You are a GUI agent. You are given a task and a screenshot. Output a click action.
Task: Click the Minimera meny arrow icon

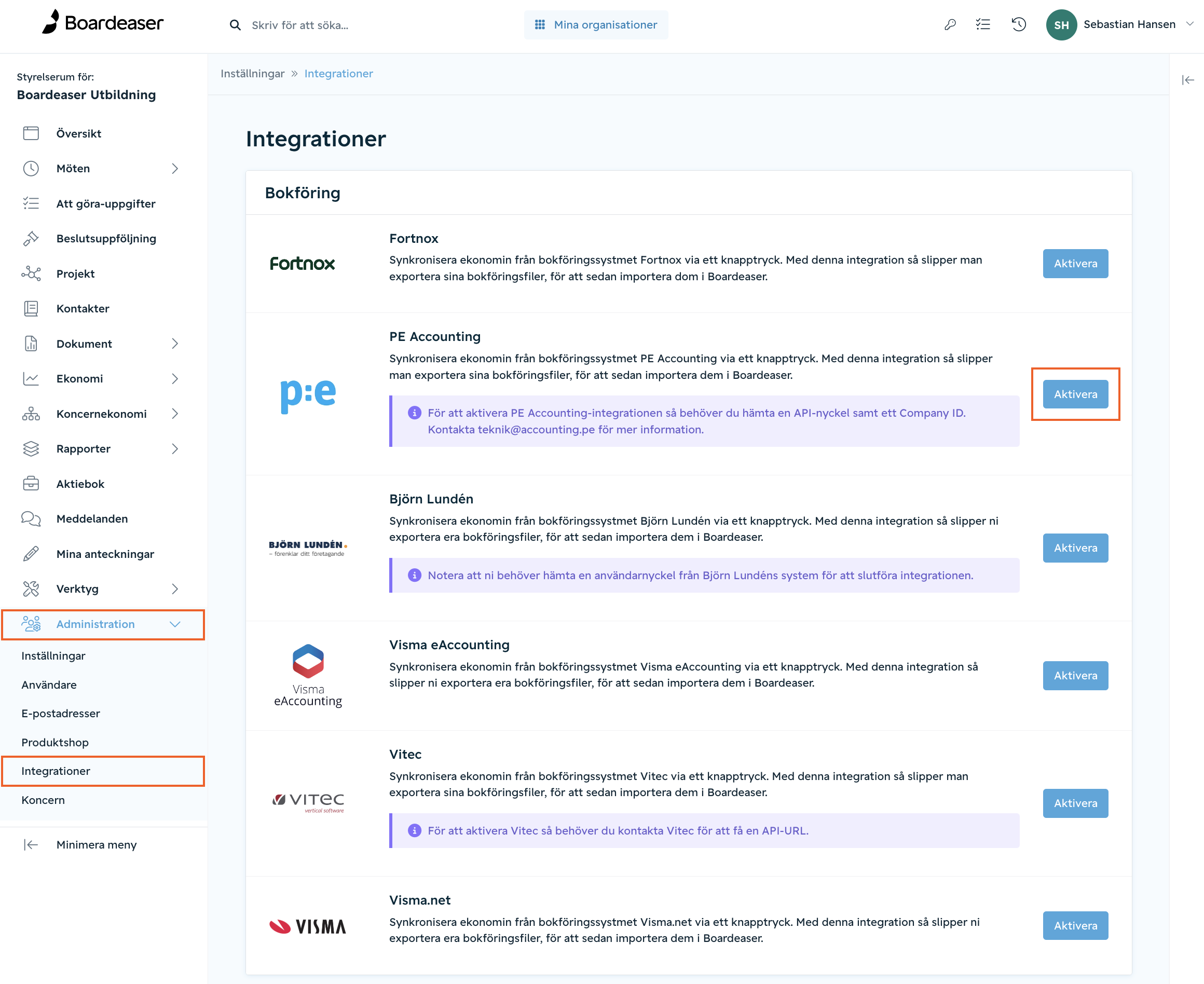coord(31,844)
